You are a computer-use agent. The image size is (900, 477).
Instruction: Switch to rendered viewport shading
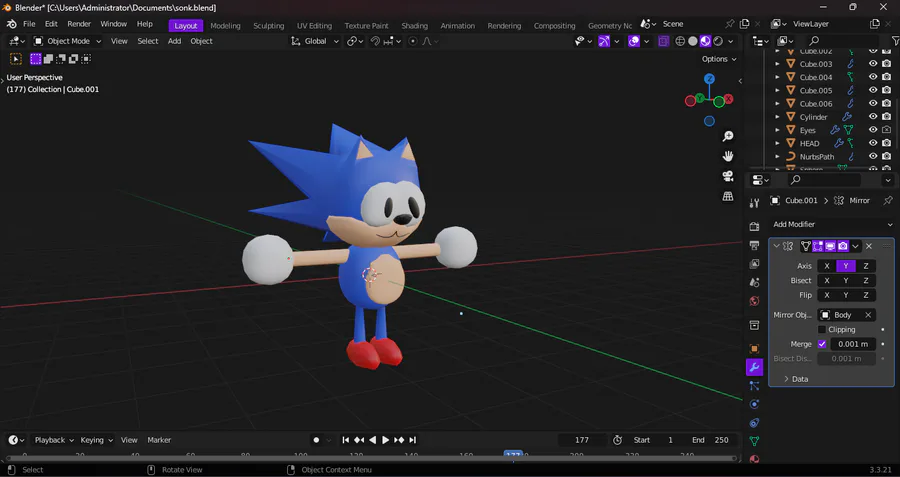[718, 41]
